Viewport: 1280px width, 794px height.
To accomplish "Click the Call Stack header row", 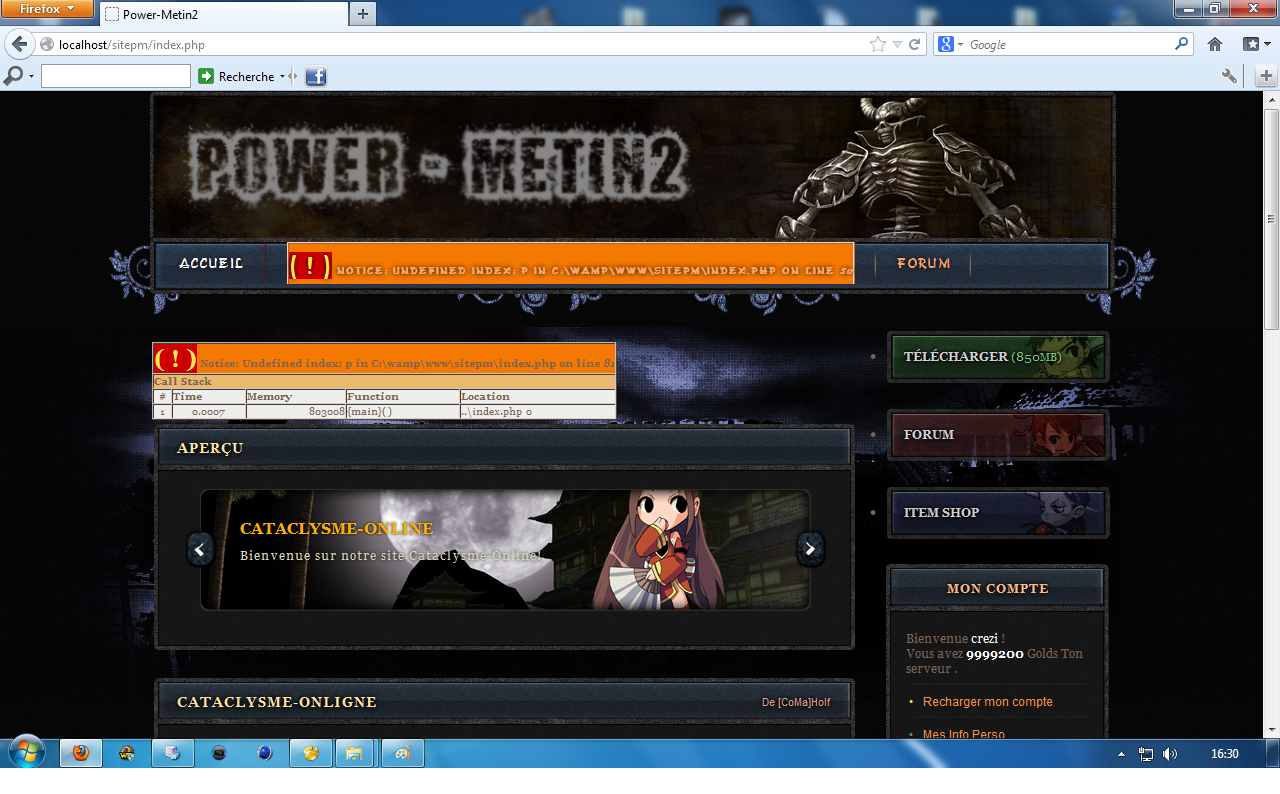I will (384, 382).
